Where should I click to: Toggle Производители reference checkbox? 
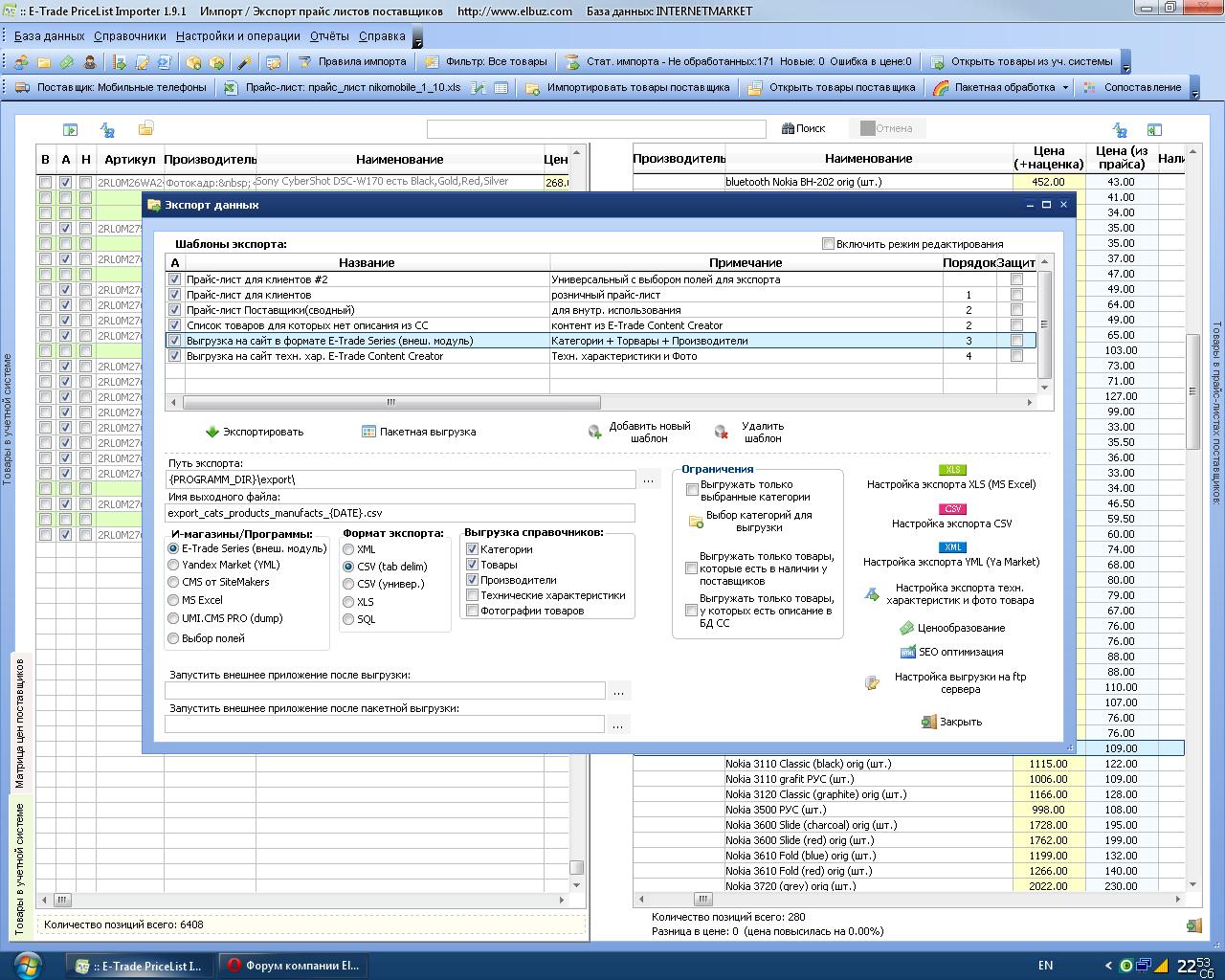pyautogui.click(x=472, y=580)
